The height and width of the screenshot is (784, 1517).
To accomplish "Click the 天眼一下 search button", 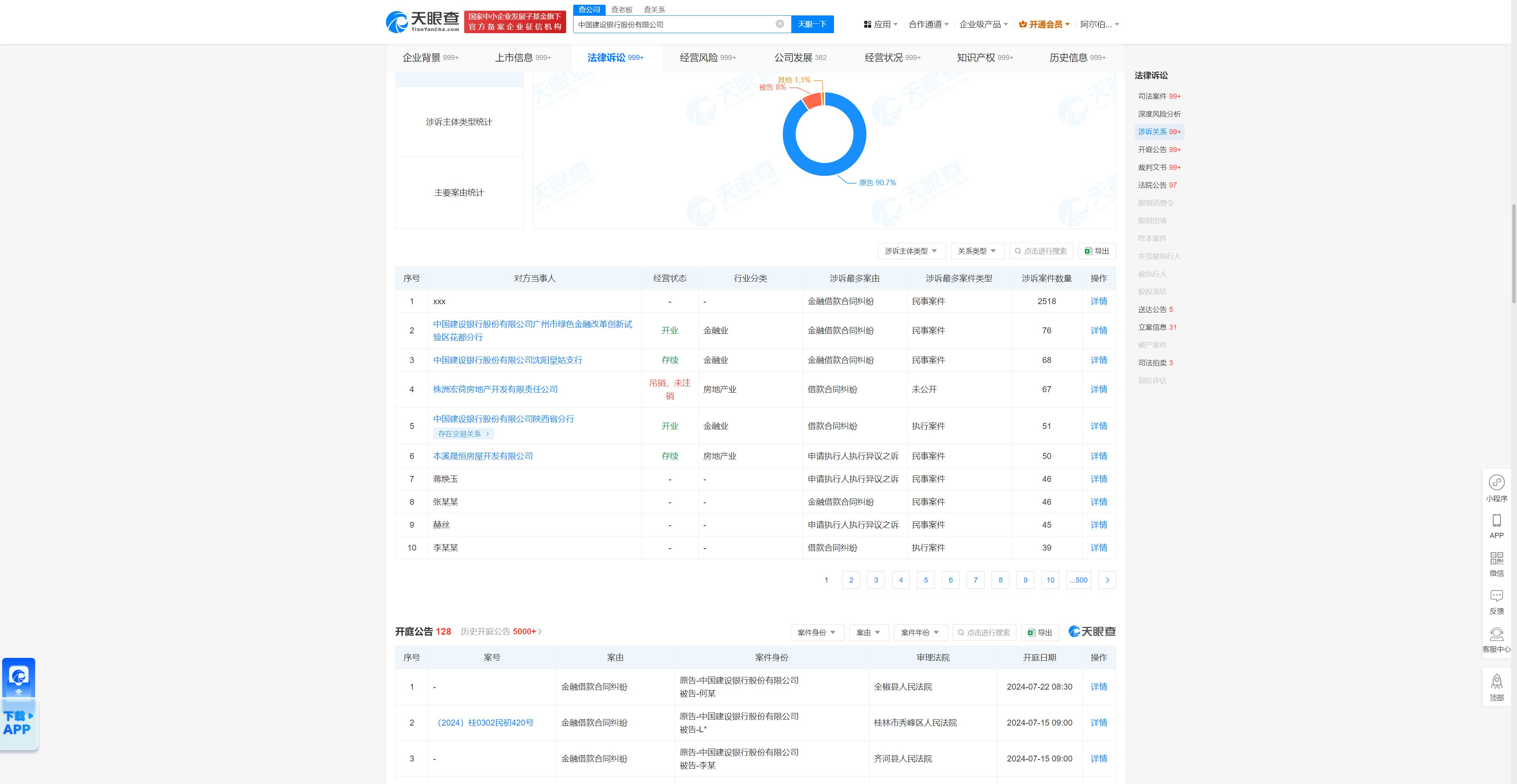I will click(811, 24).
